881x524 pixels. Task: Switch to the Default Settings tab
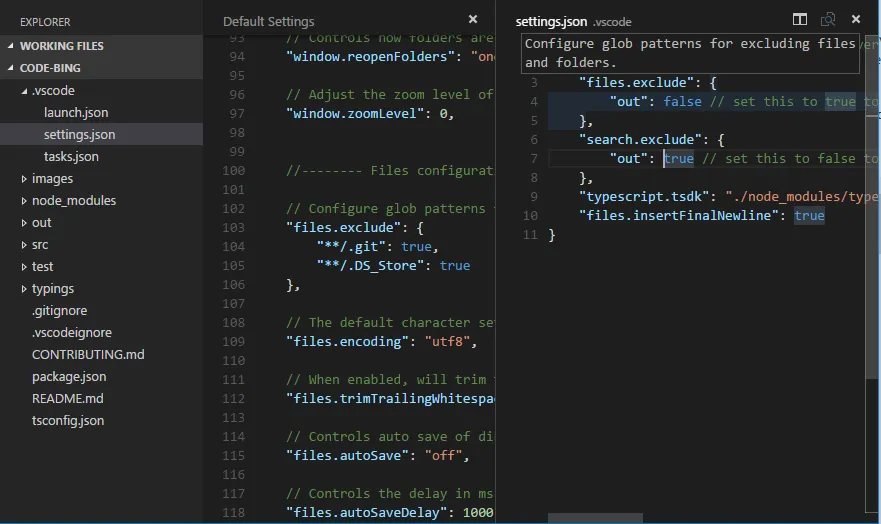[269, 21]
